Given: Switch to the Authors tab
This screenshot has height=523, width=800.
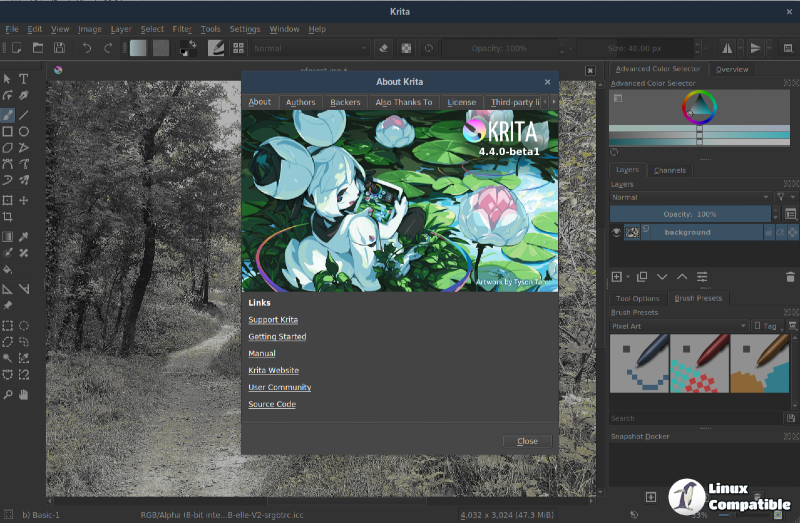Looking at the screenshot, I should (300, 102).
